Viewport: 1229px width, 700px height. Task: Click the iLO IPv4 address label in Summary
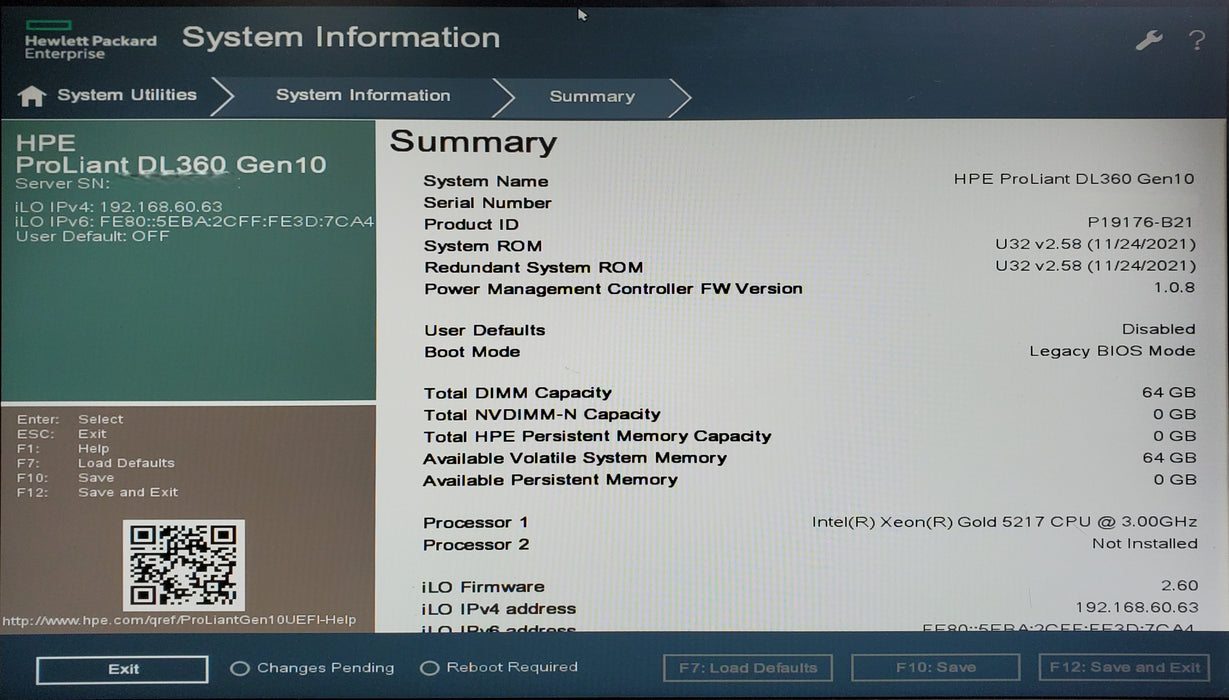click(x=499, y=609)
